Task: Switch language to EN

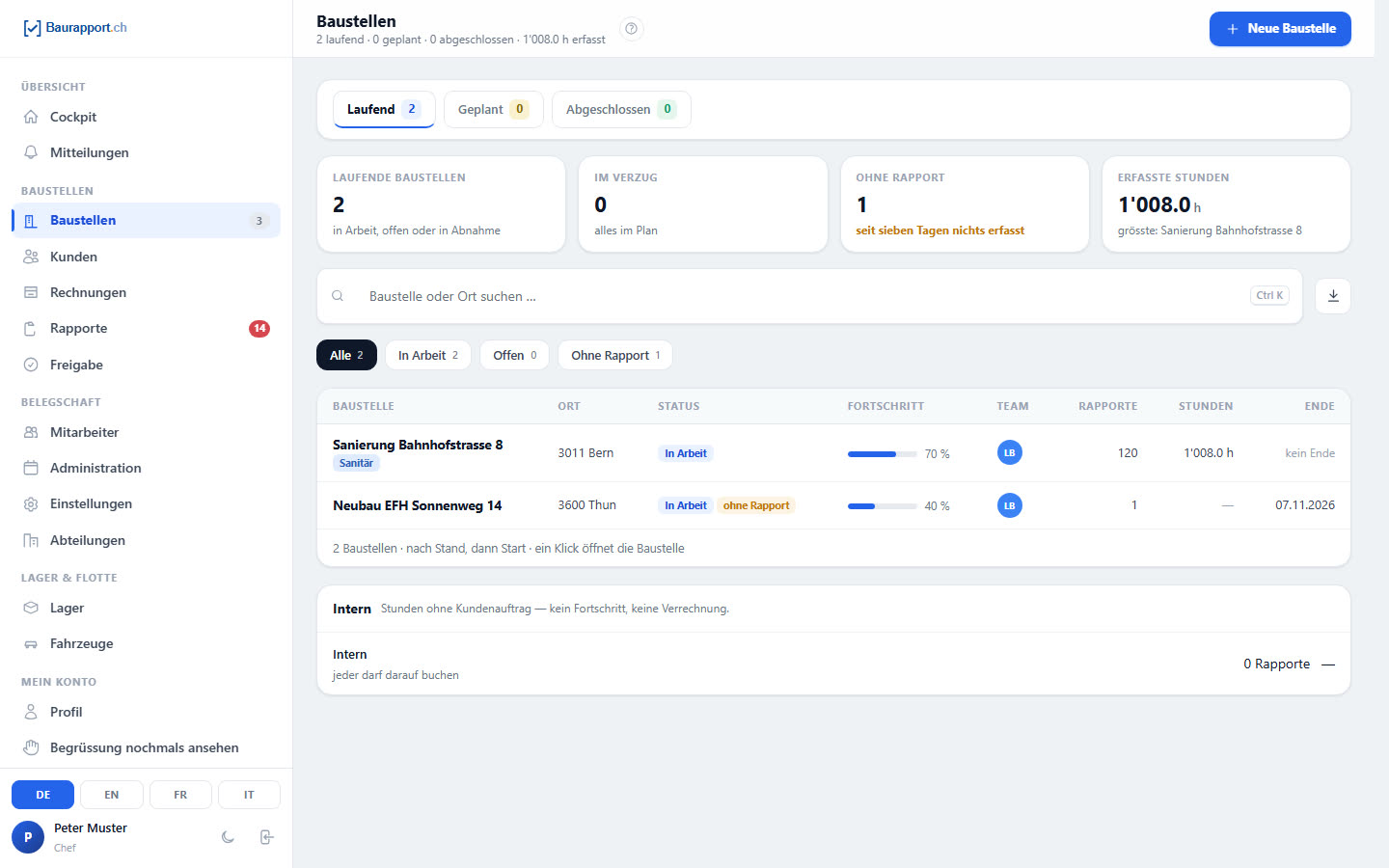Action: click(x=112, y=795)
